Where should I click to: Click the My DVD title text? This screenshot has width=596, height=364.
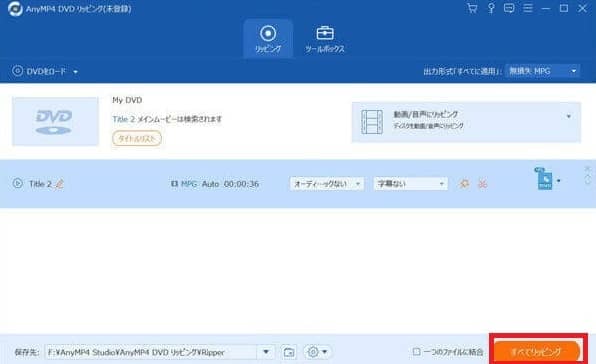click(127, 100)
